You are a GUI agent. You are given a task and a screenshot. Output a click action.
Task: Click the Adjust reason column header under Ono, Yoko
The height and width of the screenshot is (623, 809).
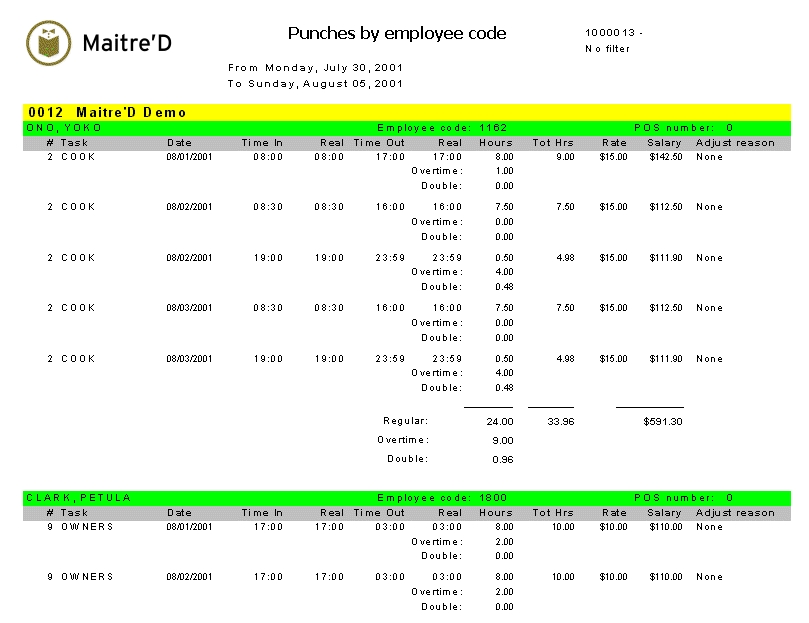coord(735,143)
